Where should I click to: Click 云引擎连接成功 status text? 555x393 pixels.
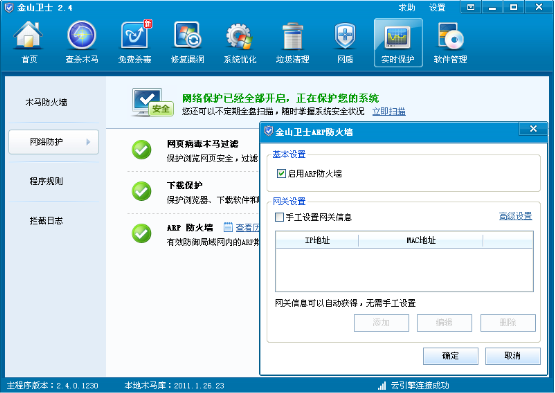click(420, 386)
